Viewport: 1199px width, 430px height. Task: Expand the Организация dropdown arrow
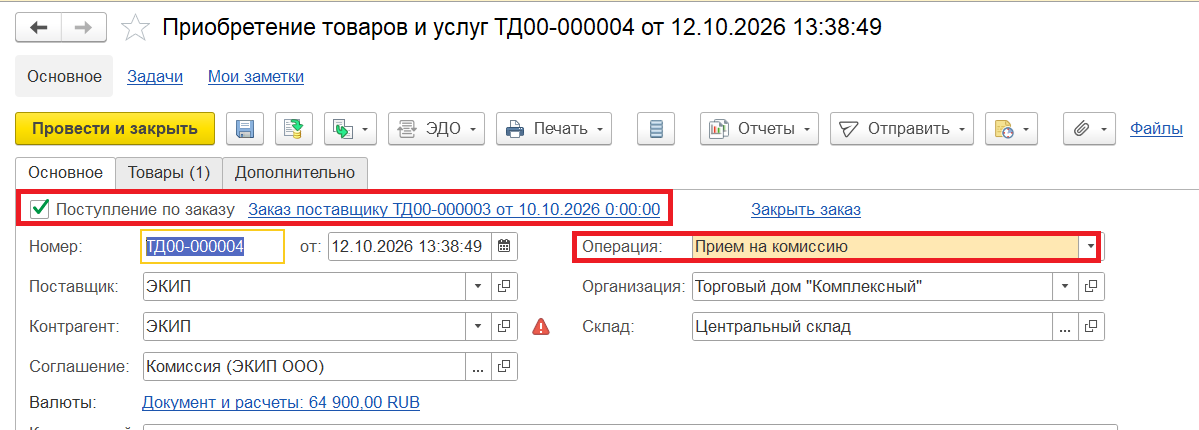pyautogui.click(x=1064, y=287)
